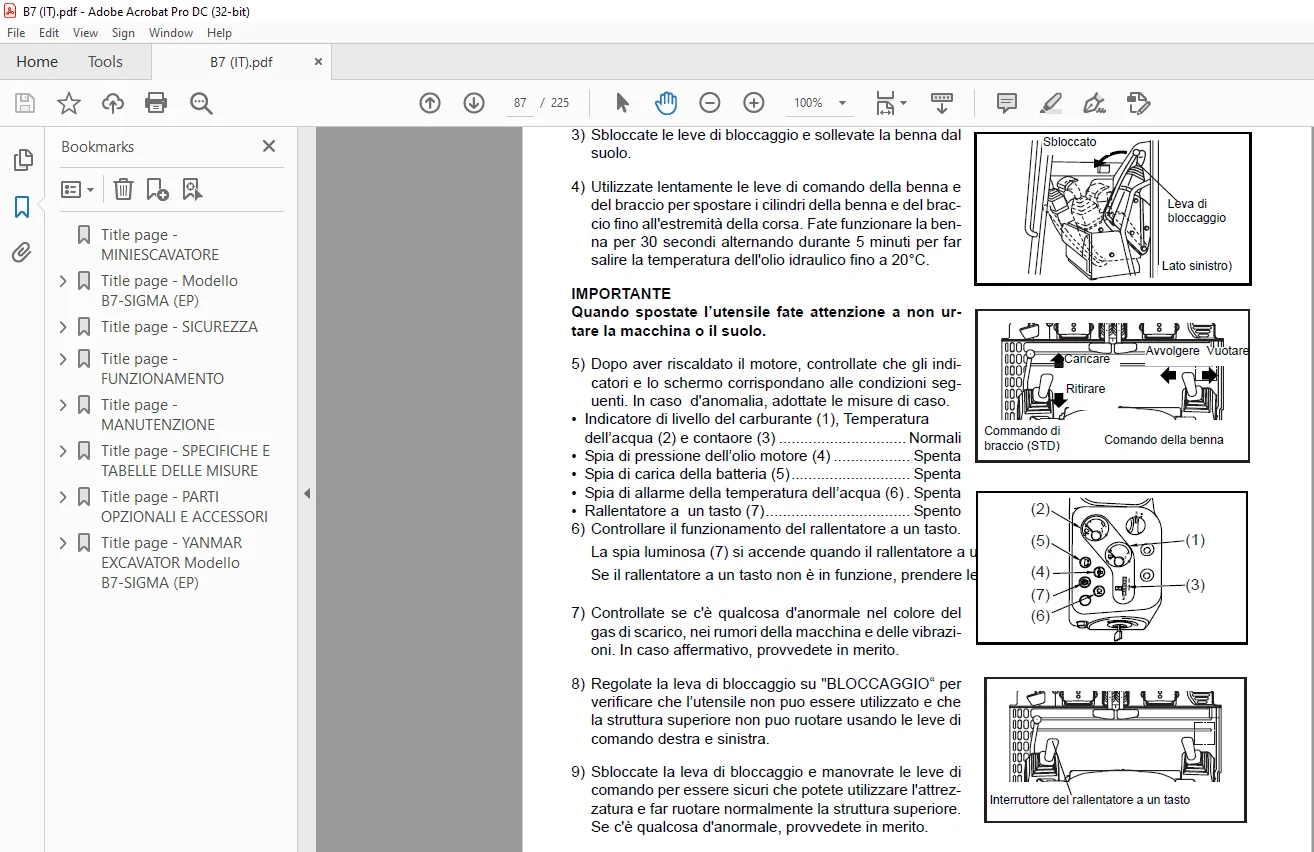1314x852 pixels.
Task: Open Title page - MINIESCAVATORE bookmark
Action: [160, 244]
